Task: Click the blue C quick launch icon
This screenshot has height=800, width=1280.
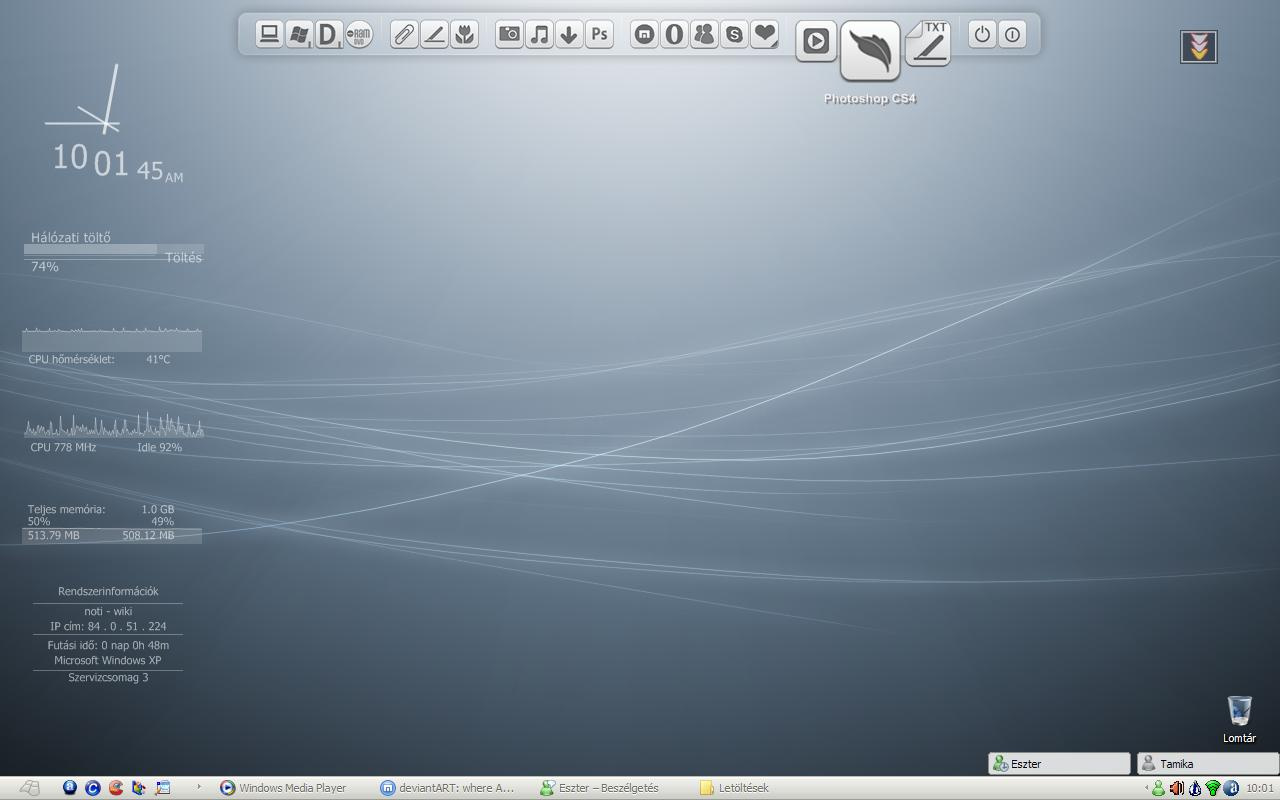Action: pos(92,788)
